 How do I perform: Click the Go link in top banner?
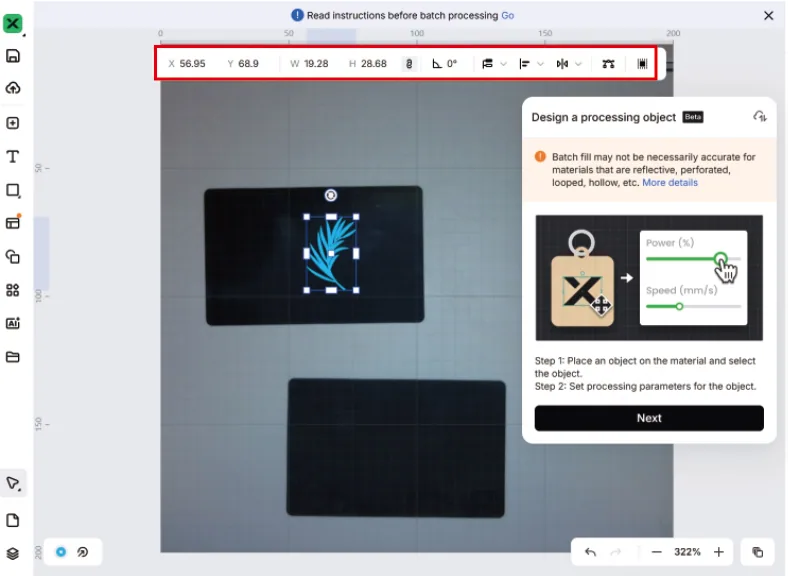508,16
